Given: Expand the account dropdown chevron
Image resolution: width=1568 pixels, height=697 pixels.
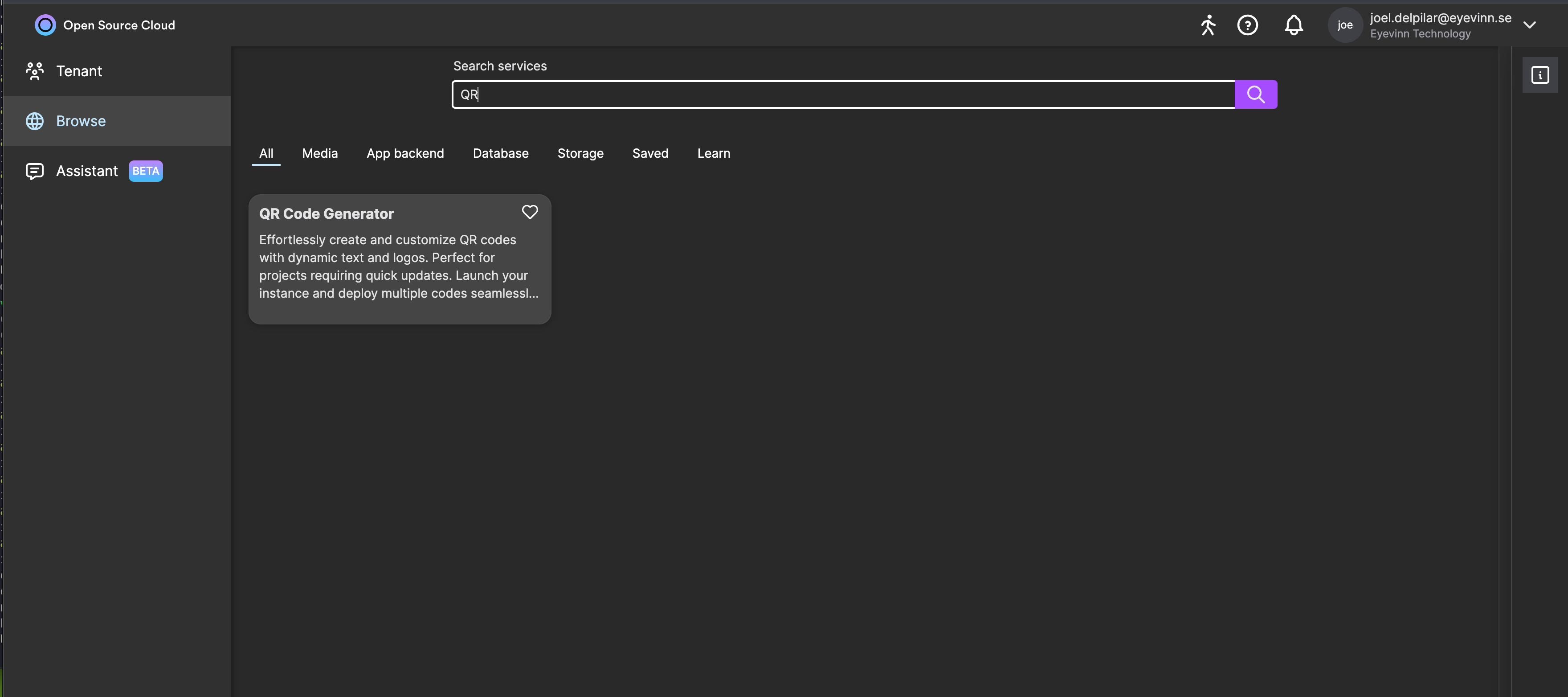Looking at the screenshot, I should 1530,25.
